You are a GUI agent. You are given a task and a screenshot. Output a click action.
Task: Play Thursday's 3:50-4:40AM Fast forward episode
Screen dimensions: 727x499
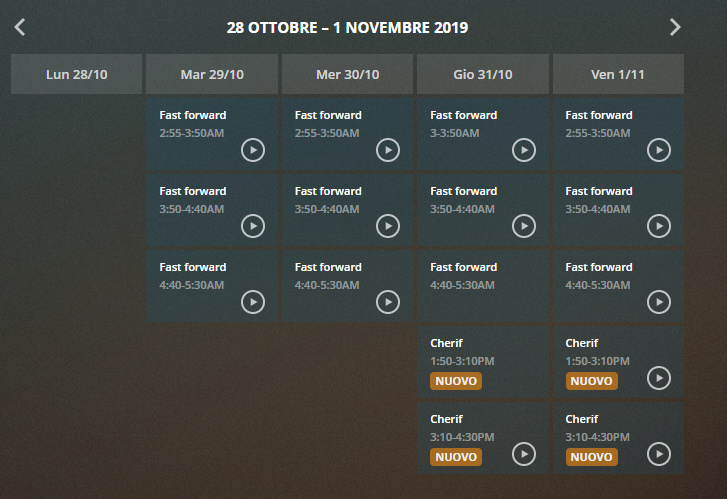pos(524,226)
